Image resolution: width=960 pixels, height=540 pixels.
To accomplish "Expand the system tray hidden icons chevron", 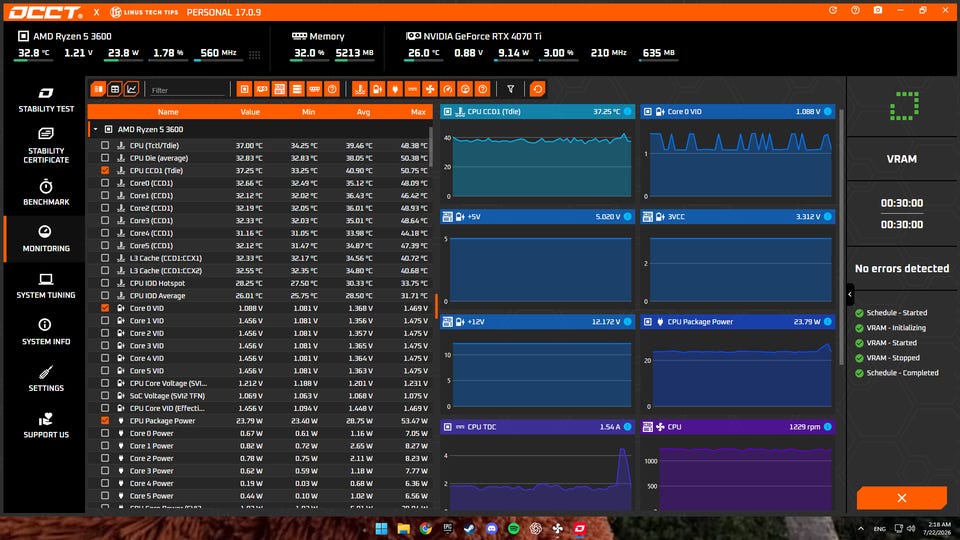I will [x=861, y=528].
